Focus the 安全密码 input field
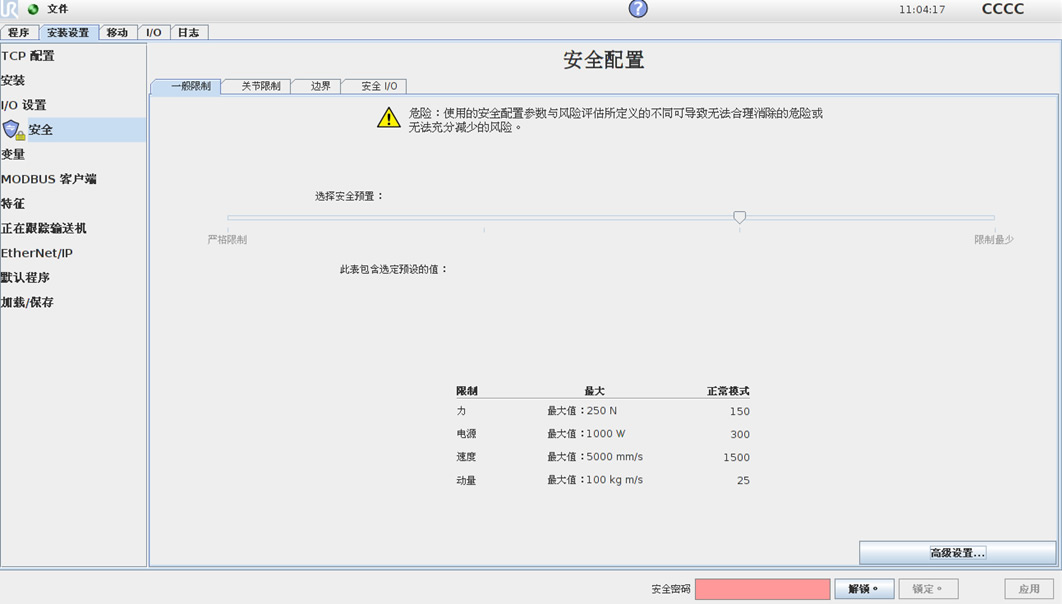The height and width of the screenshot is (604, 1062). (762, 589)
